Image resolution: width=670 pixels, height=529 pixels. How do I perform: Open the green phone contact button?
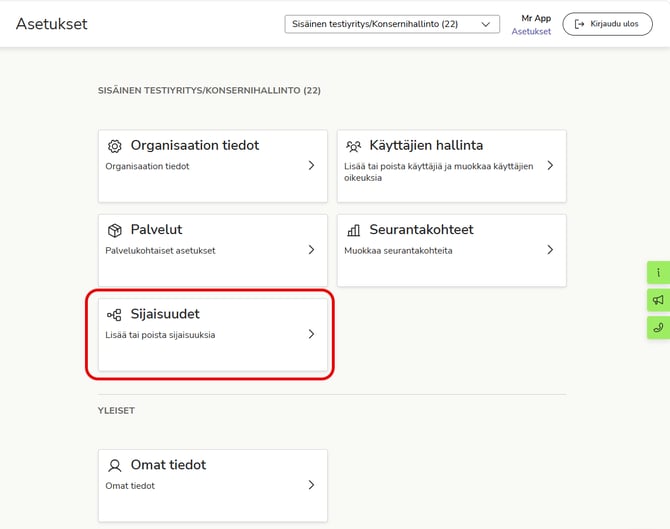[x=658, y=328]
